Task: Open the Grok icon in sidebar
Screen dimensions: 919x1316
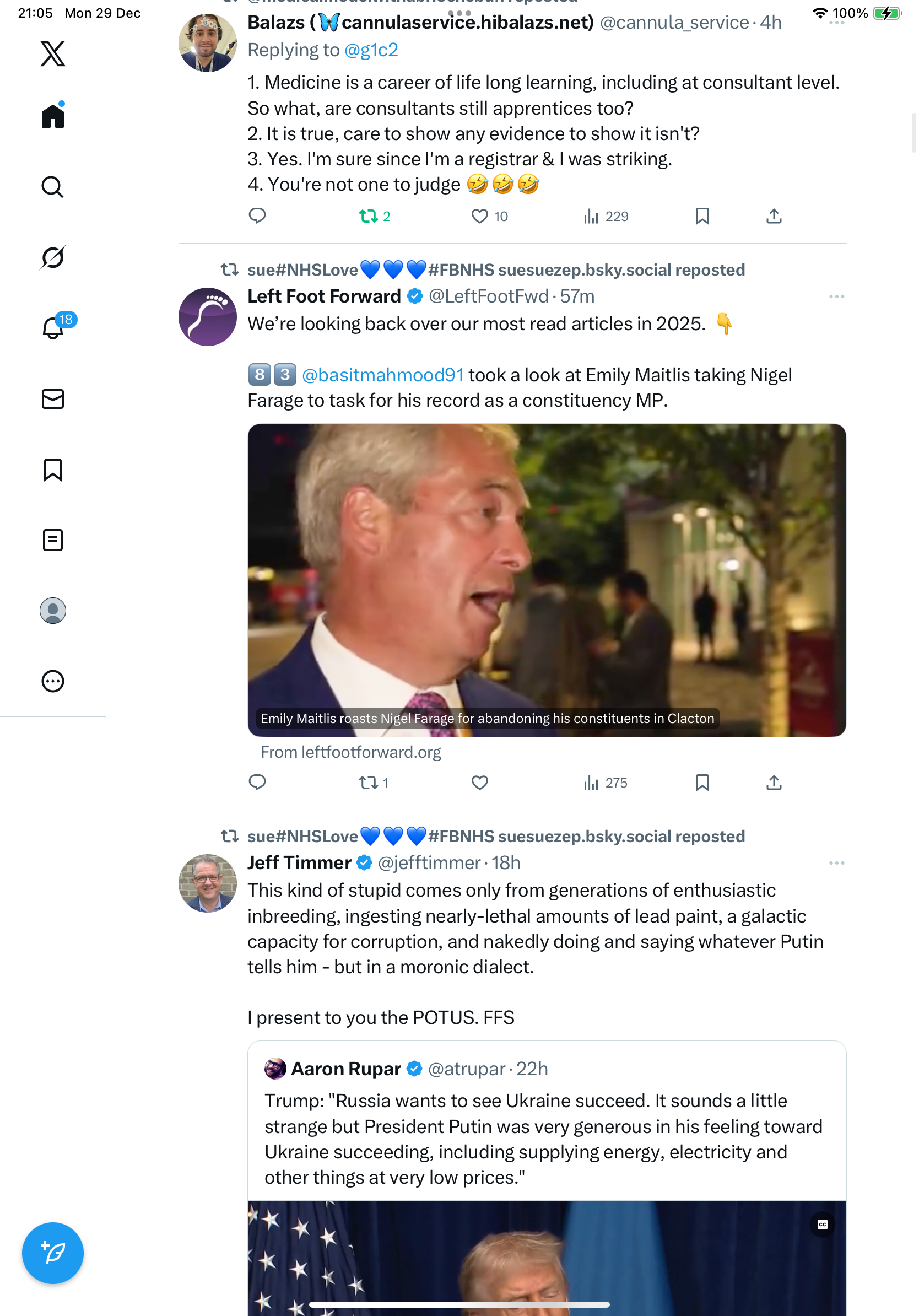Action: pyautogui.click(x=53, y=257)
